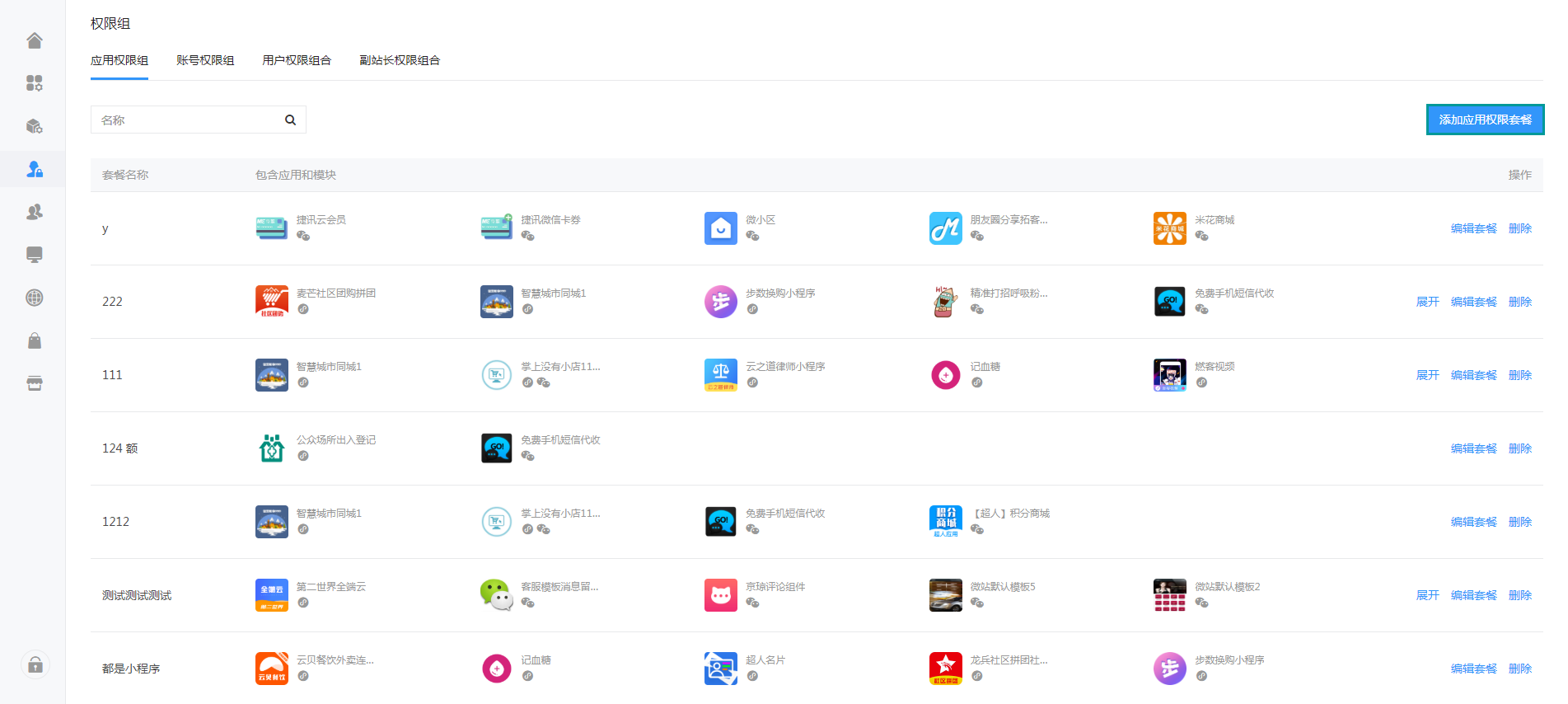Click the 【超人】积分商城 app icon
This screenshot has width=1568, height=704.
point(946,522)
